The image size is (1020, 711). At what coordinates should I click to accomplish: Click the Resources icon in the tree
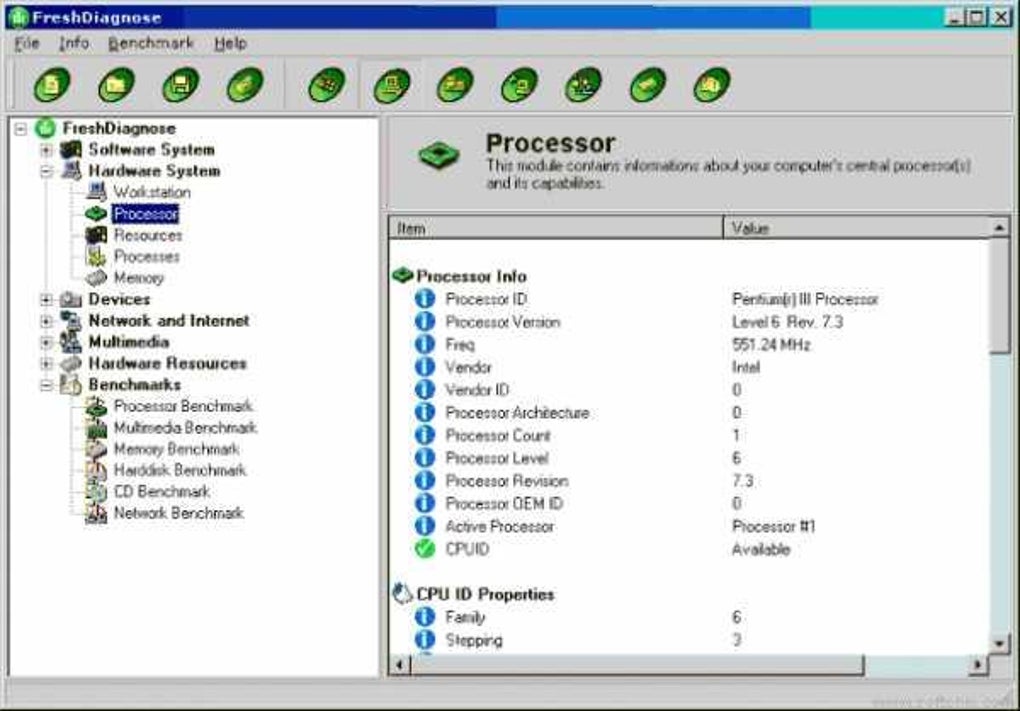point(96,235)
